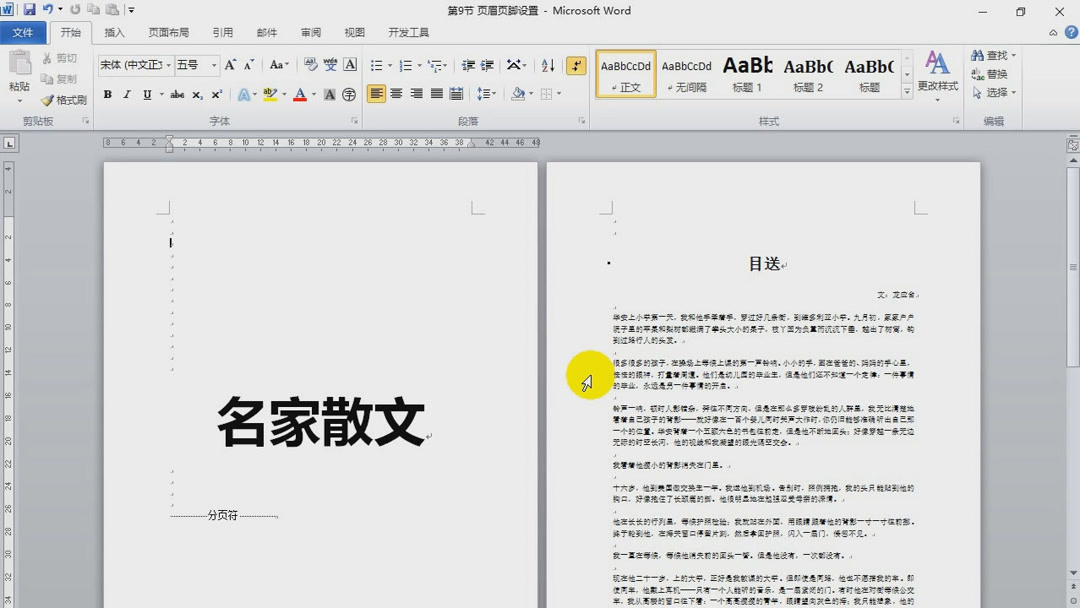Apply the 标题 1 heading style
Image resolution: width=1080 pixels, height=608 pixels.
point(747,74)
